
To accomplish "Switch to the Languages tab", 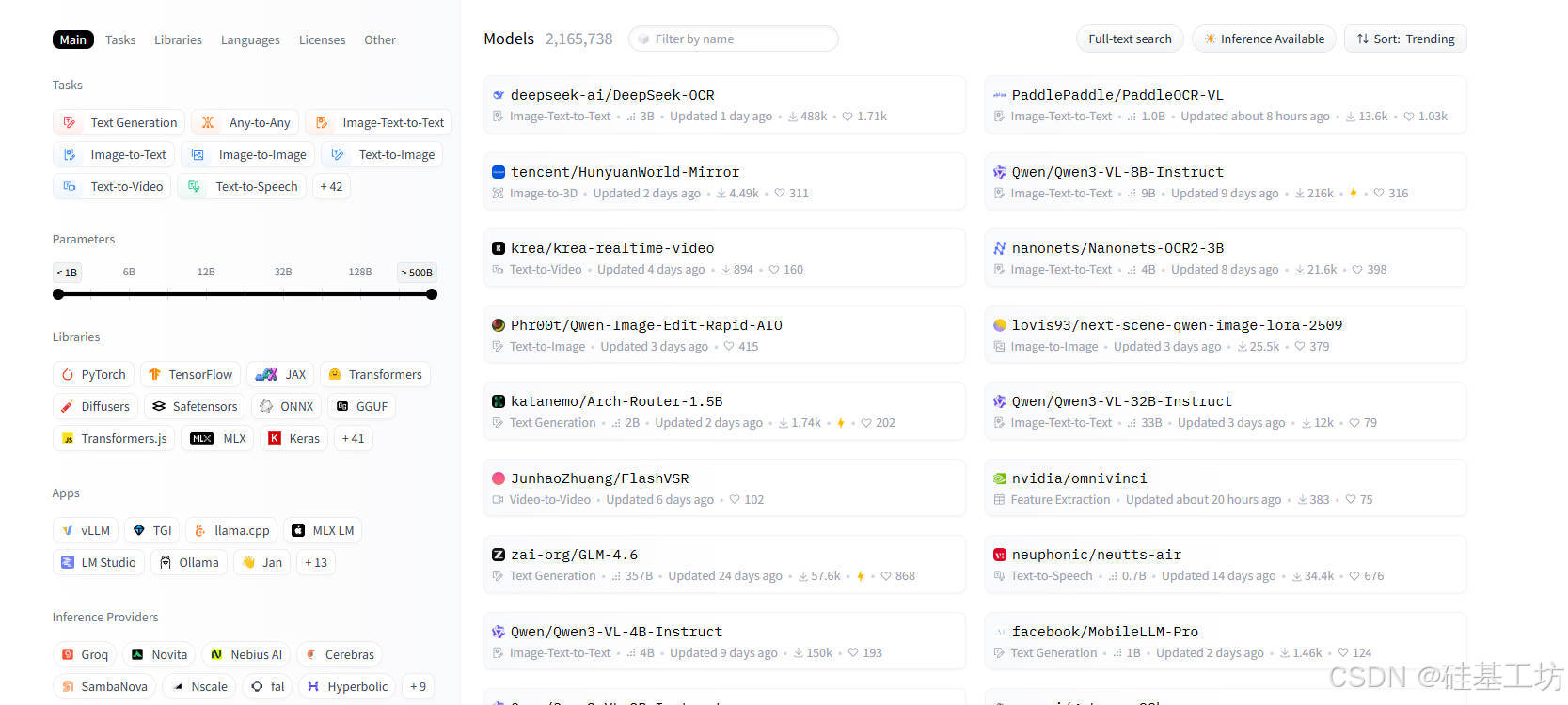I will 250,39.
